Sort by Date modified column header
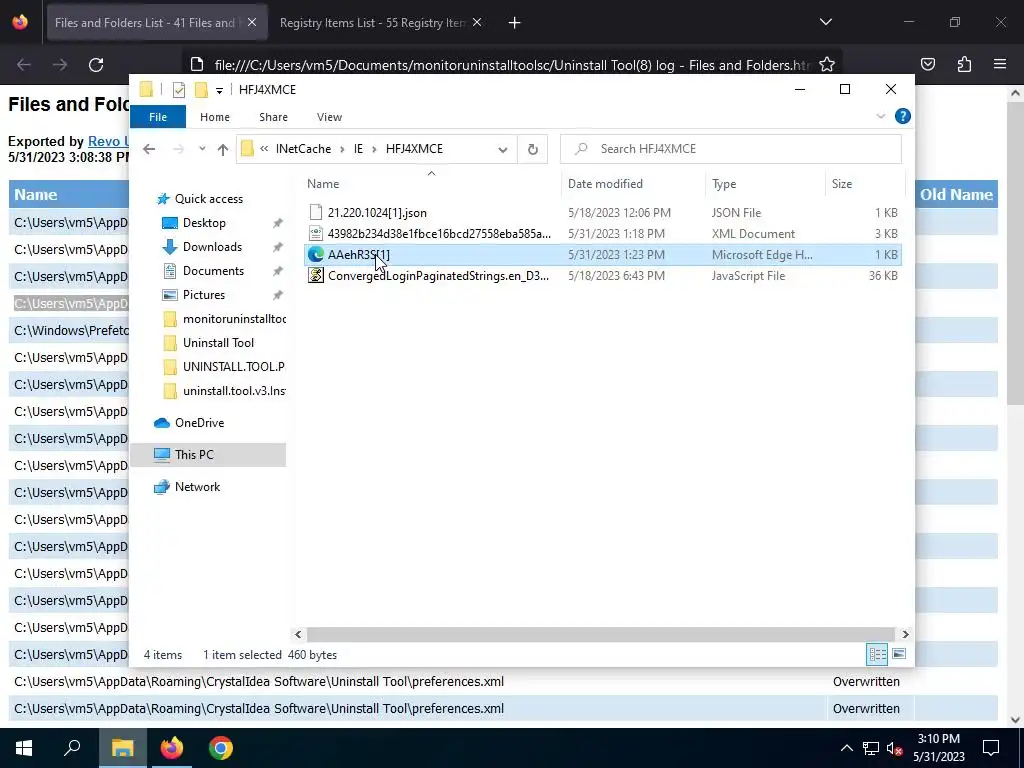Image resolution: width=1024 pixels, height=768 pixels. 605,184
